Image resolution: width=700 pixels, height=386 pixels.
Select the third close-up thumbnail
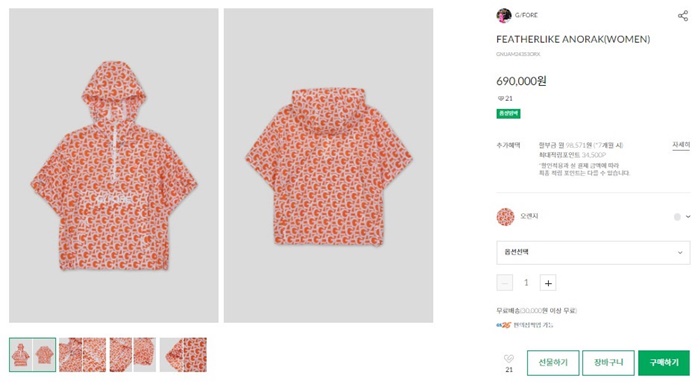click(133, 355)
